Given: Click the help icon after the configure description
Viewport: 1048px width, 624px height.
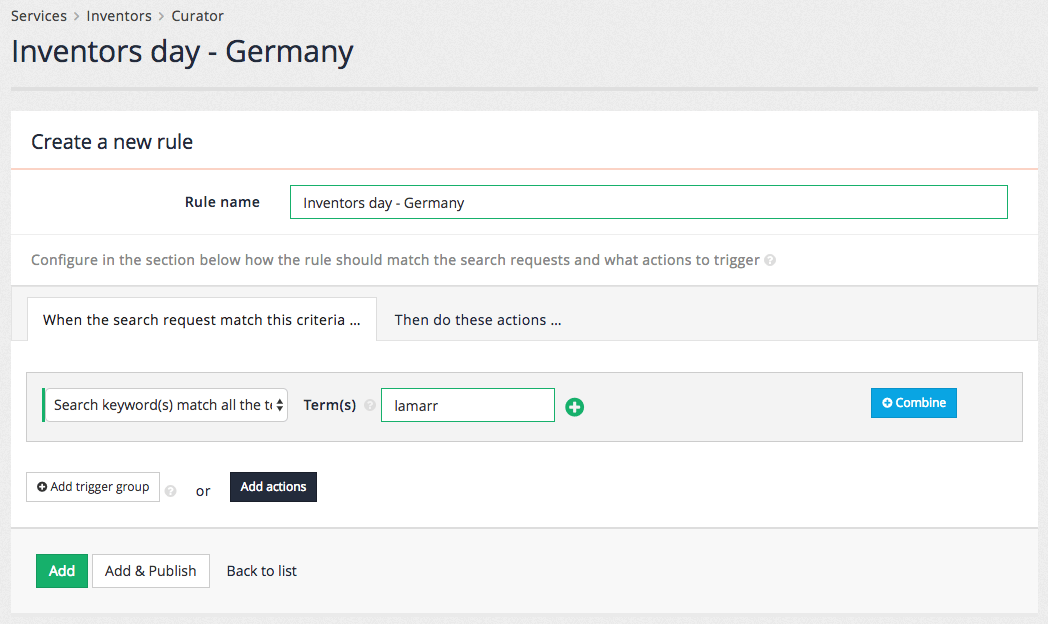Looking at the screenshot, I should (770, 260).
